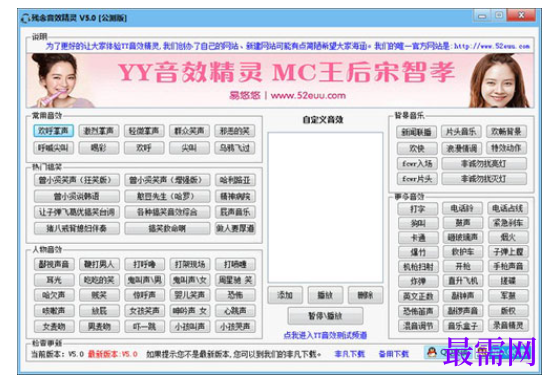This screenshot has width=555, height=383.
Task: Click the 暂停\播放 button
Action: [x=325, y=316]
